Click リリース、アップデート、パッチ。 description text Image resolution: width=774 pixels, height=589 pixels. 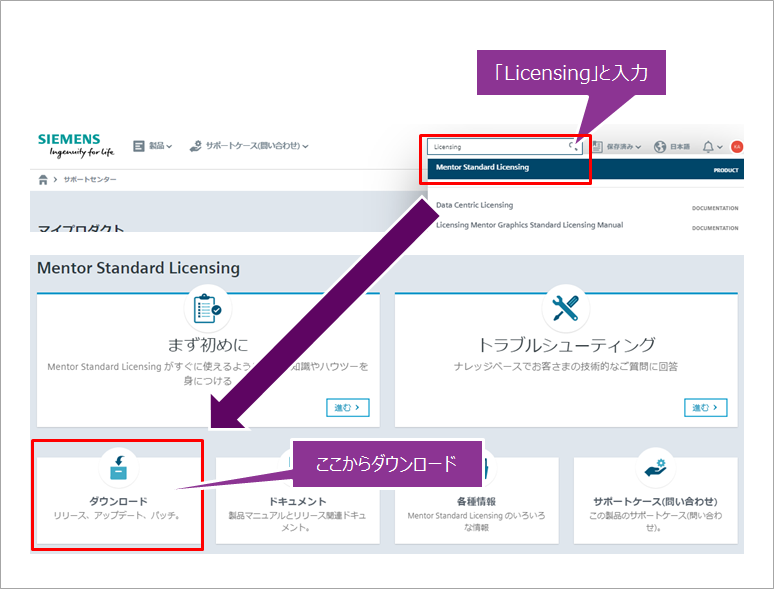click(x=118, y=515)
